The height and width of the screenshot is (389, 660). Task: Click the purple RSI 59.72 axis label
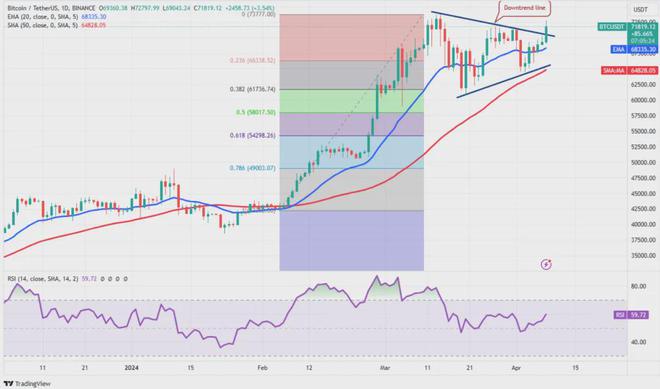631,315
